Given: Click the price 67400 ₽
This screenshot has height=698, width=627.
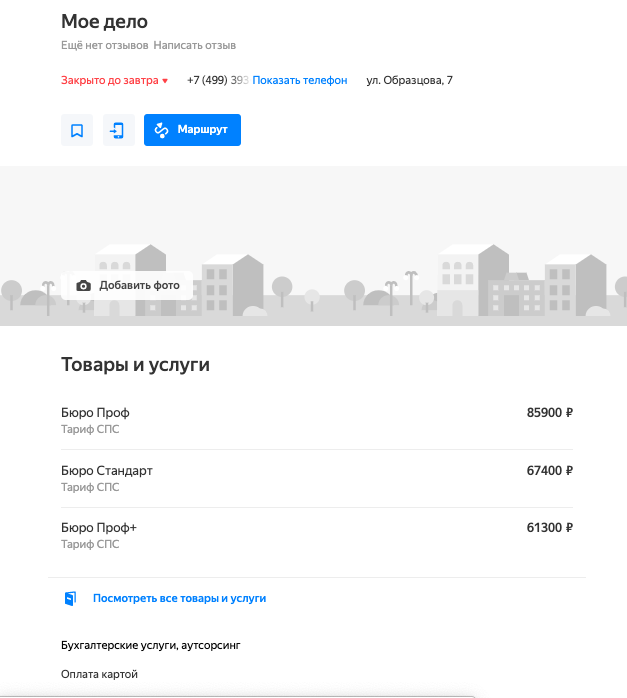Looking at the screenshot, I should 550,471.
